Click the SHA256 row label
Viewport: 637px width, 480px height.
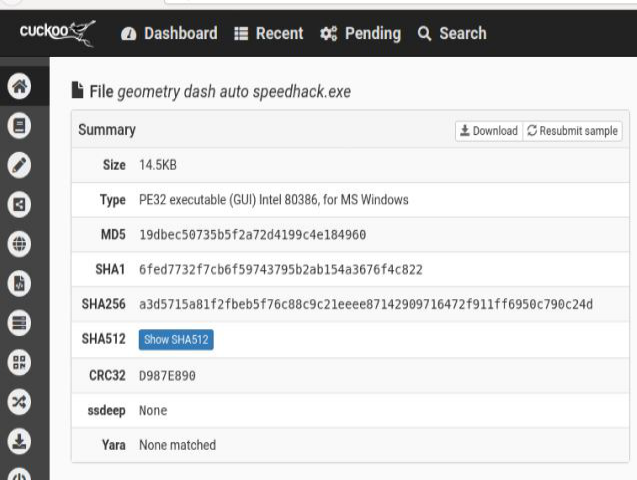[x=104, y=304]
